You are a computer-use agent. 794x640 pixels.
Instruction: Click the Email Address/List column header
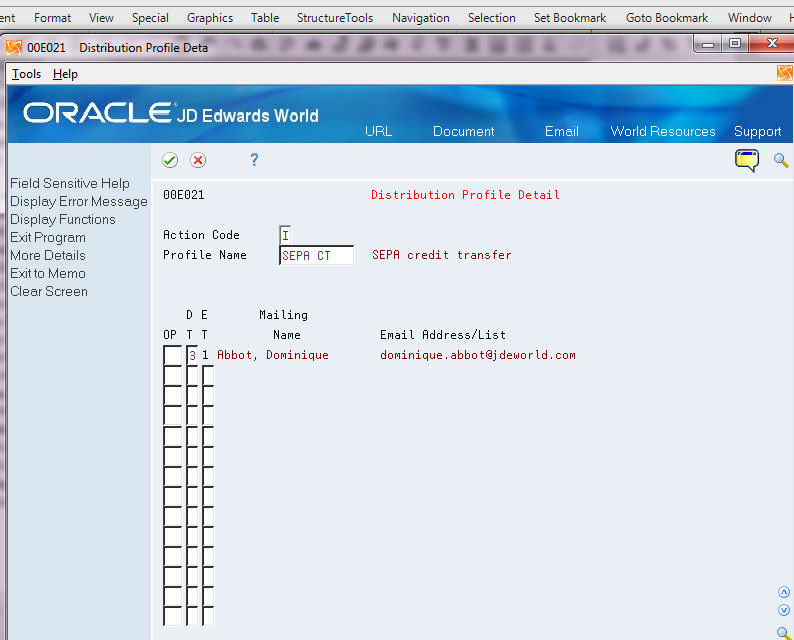[x=443, y=335]
